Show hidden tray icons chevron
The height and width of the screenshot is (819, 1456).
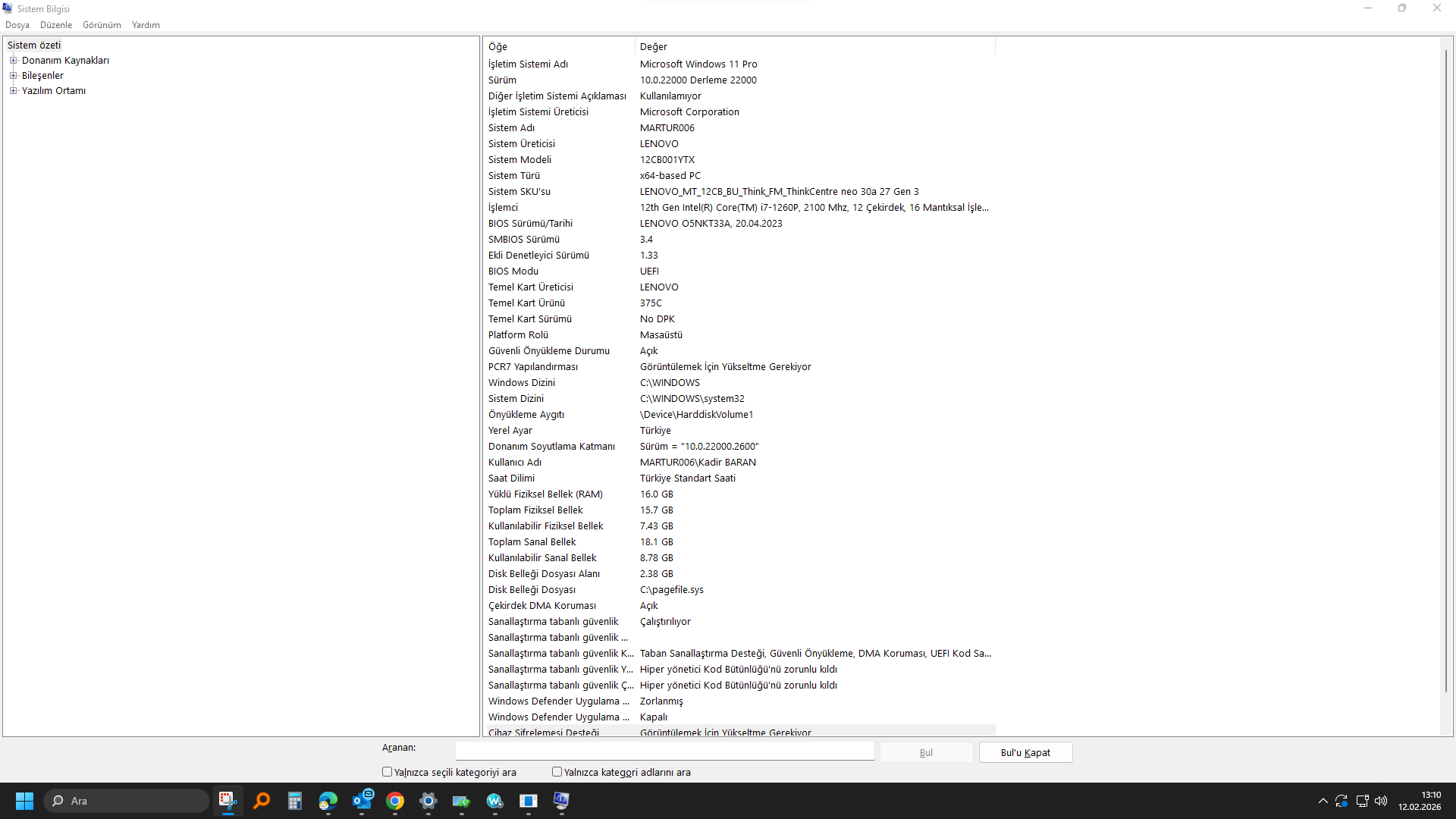coord(1323,801)
